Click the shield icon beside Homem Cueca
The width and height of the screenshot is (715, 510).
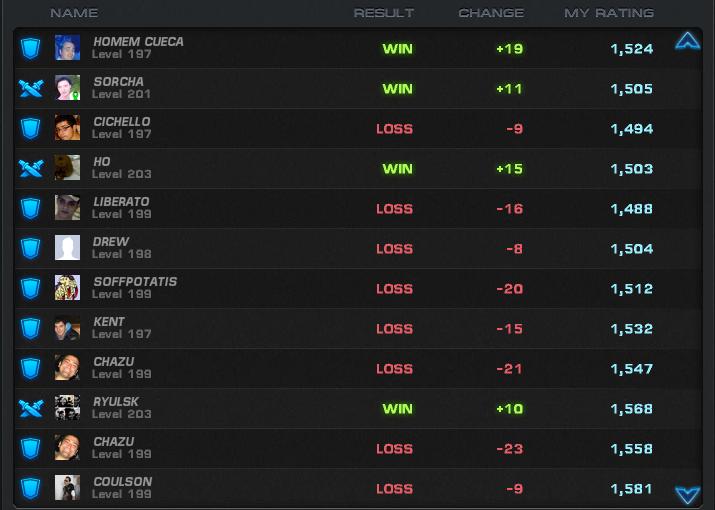30,48
